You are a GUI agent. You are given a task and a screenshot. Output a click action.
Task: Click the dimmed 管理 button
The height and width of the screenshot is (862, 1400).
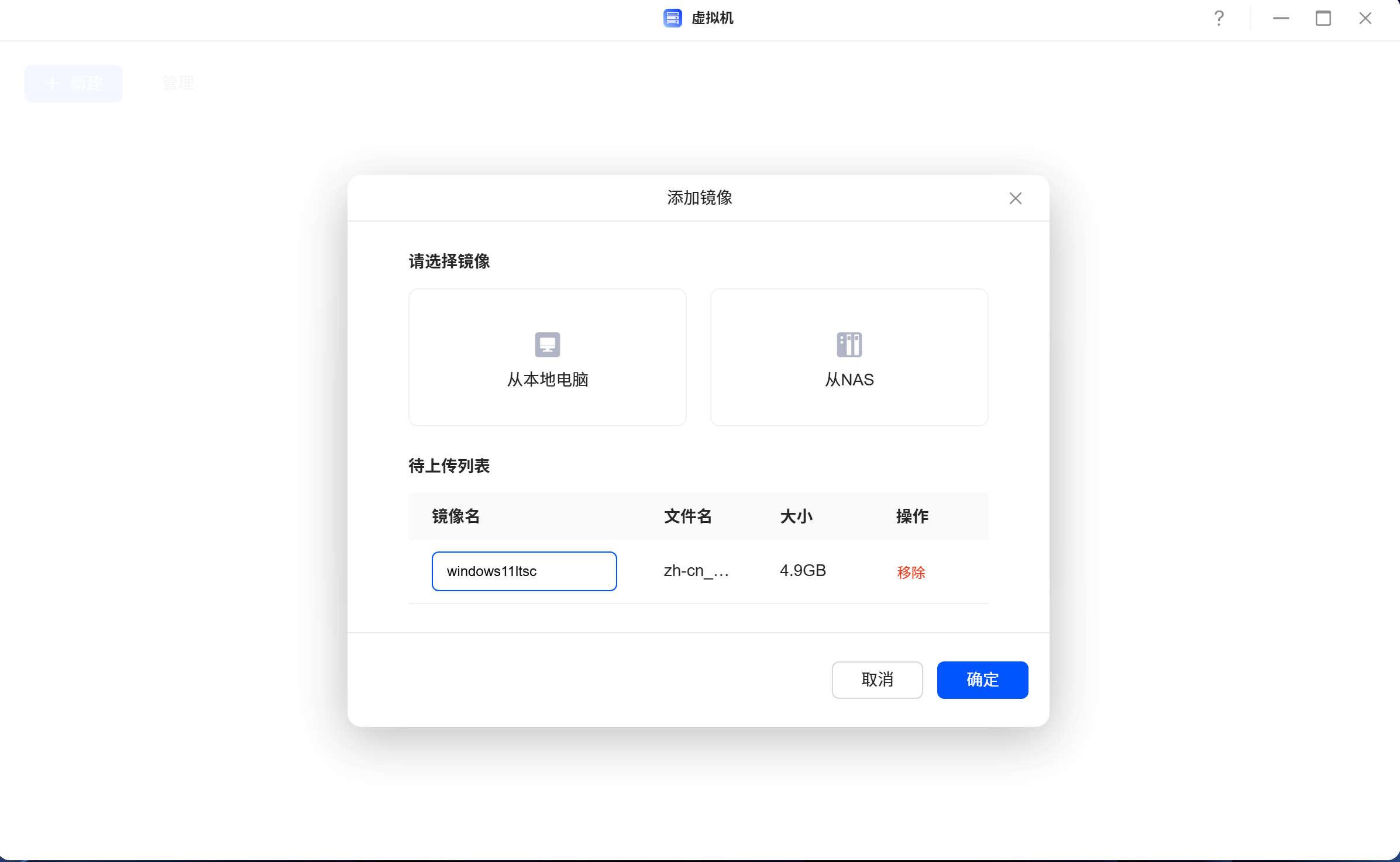pos(178,84)
